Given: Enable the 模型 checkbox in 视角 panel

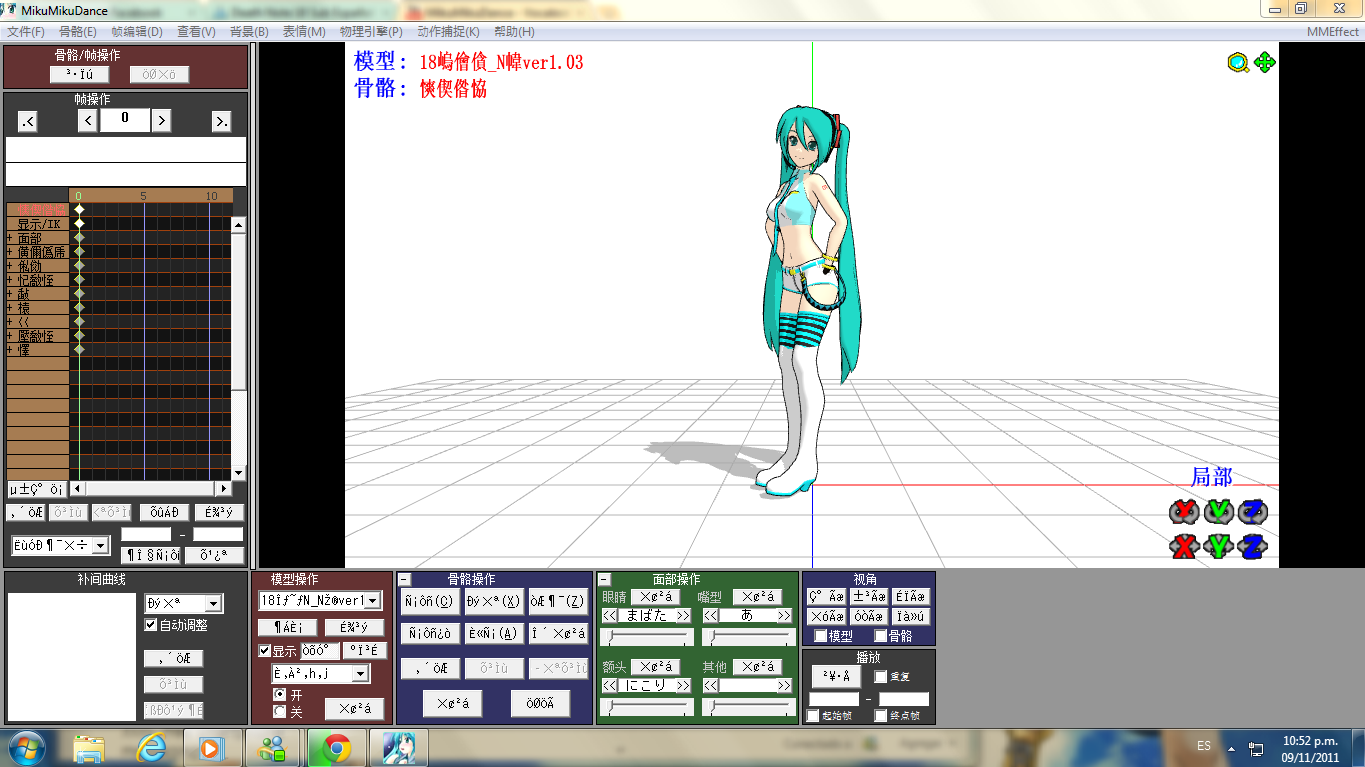Looking at the screenshot, I should (x=821, y=636).
